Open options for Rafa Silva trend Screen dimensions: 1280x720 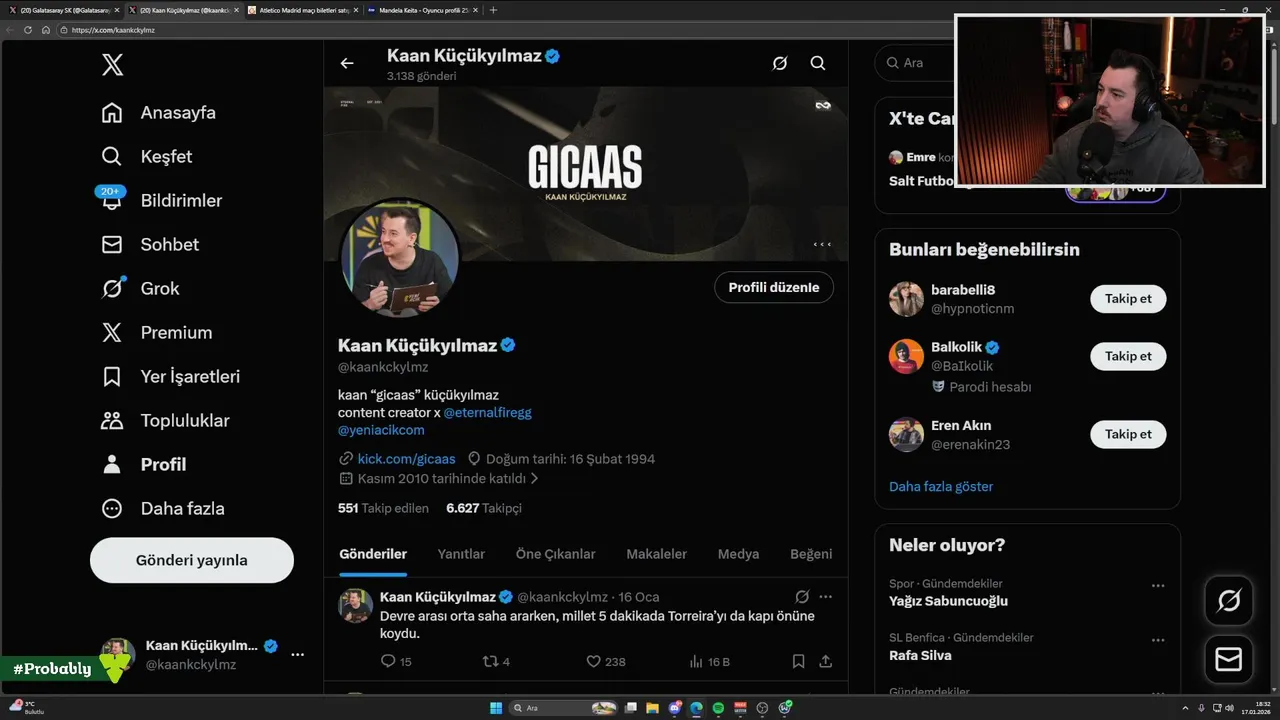[1158, 640]
